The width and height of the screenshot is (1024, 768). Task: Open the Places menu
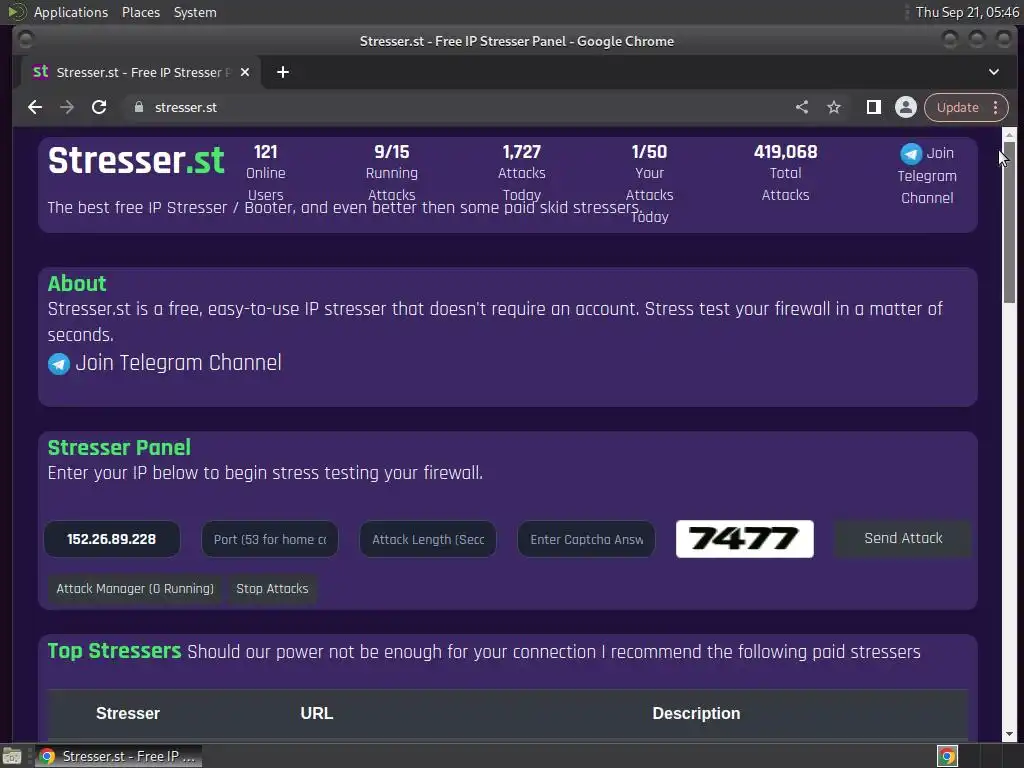pos(141,12)
